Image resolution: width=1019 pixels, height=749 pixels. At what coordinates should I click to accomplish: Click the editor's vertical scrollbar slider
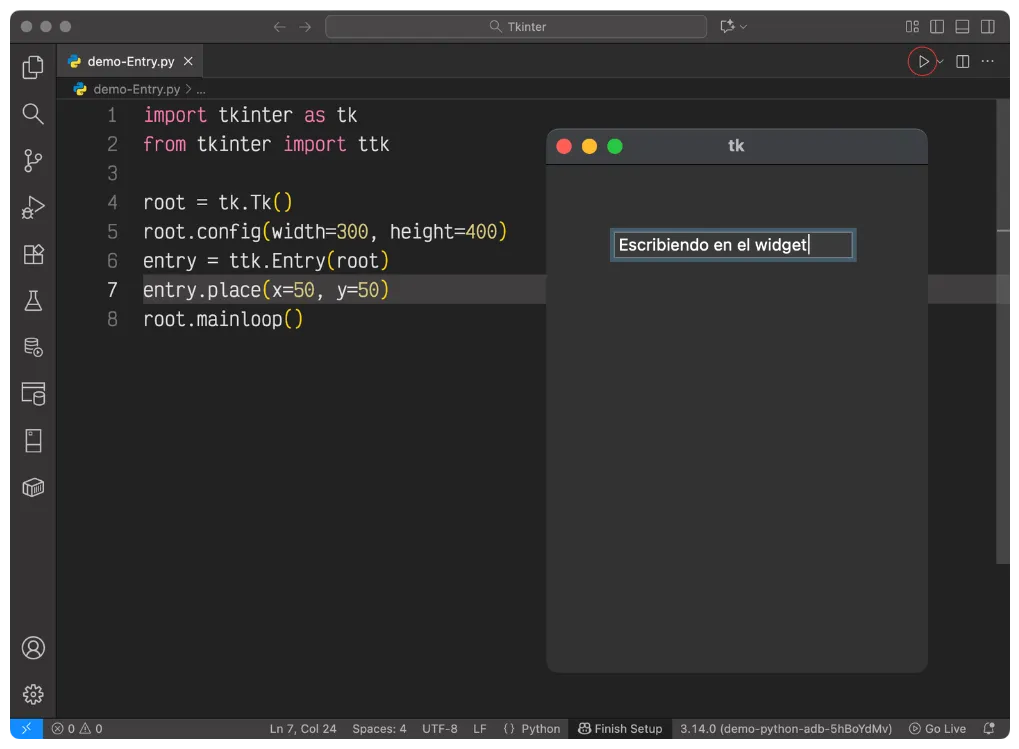tap(1003, 330)
